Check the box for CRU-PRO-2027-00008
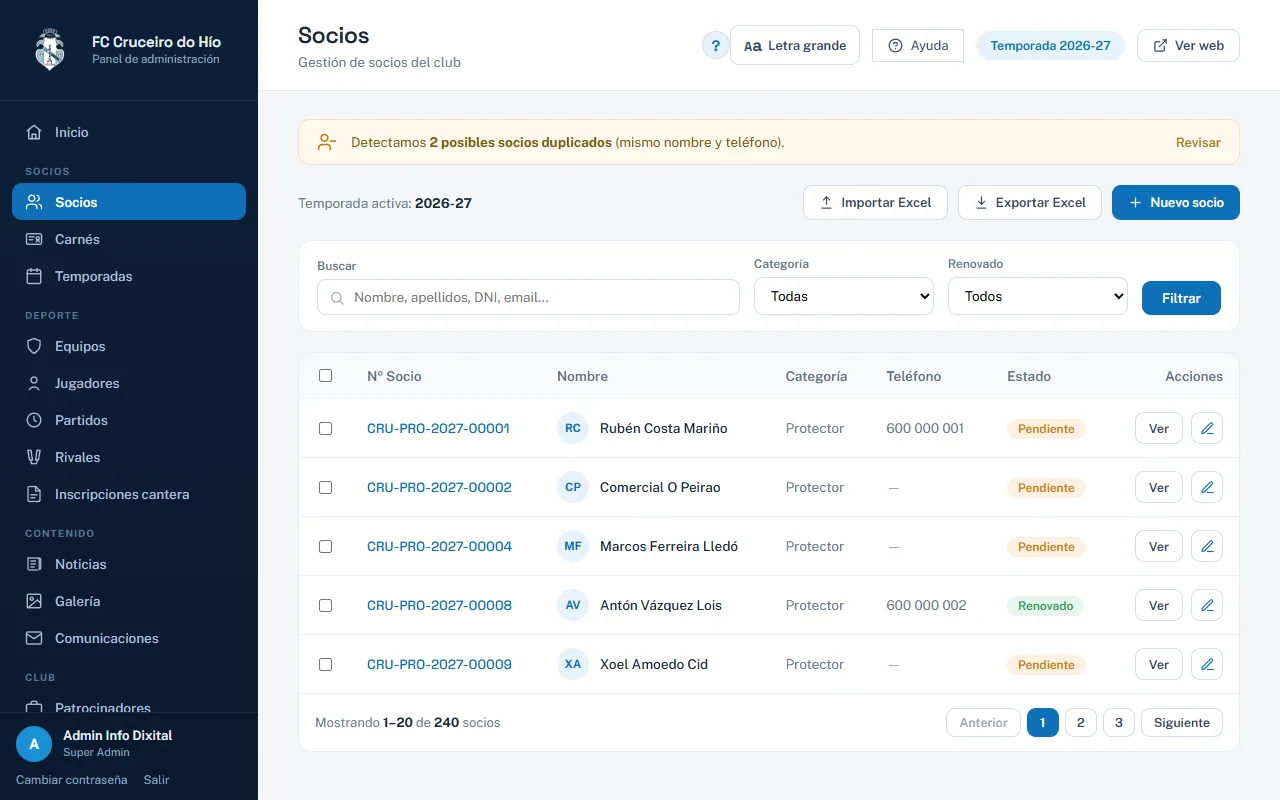The image size is (1280, 800). pos(325,605)
